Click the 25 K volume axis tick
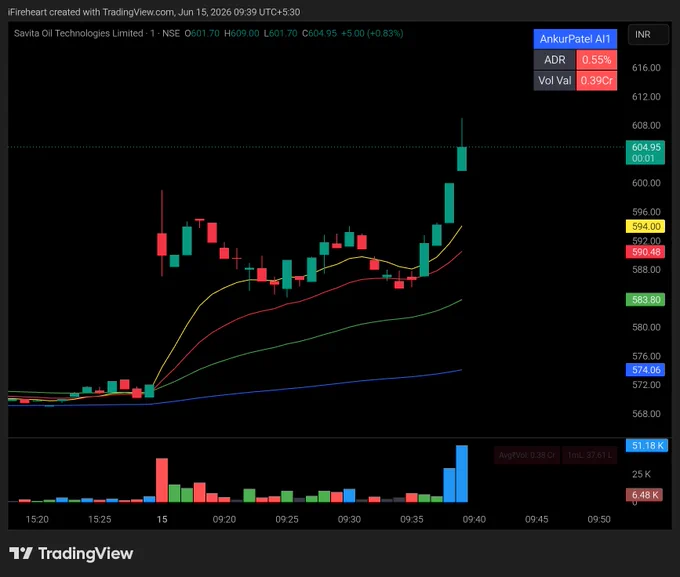The width and height of the screenshot is (680, 577). (x=641, y=474)
